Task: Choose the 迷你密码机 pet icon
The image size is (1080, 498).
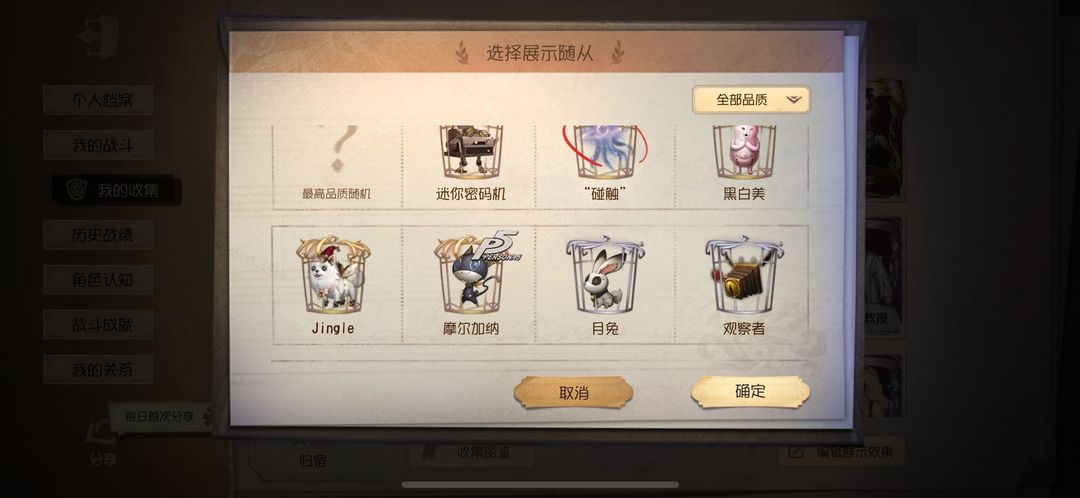Action: click(x=471, y=152)
